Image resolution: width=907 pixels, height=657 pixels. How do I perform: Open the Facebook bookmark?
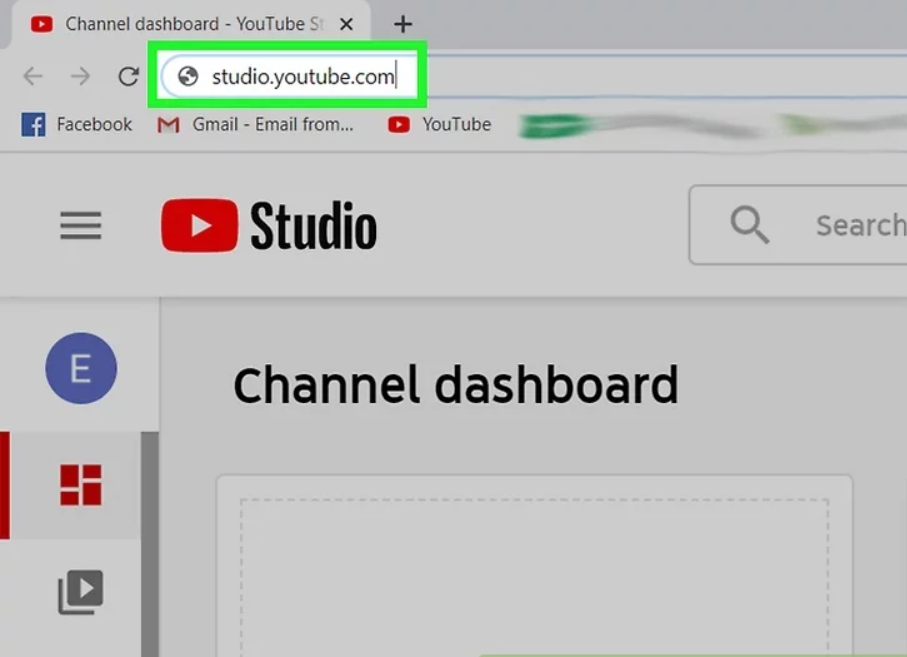coord(77,124)
